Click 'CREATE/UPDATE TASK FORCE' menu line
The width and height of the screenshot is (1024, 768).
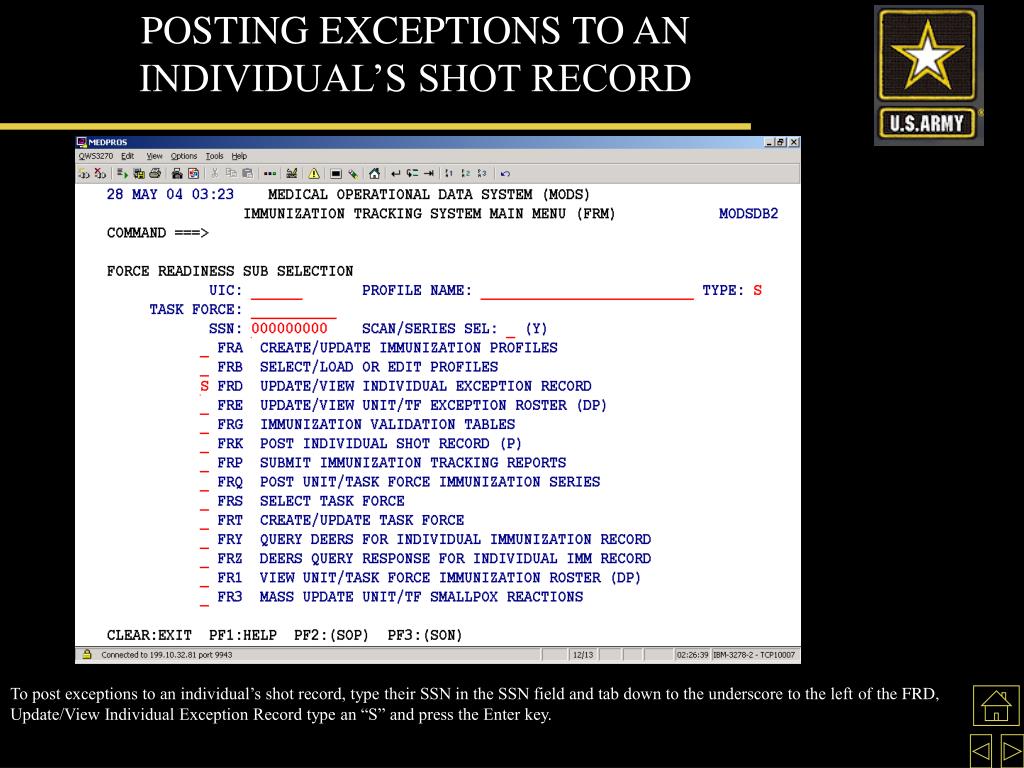(362, 520)
